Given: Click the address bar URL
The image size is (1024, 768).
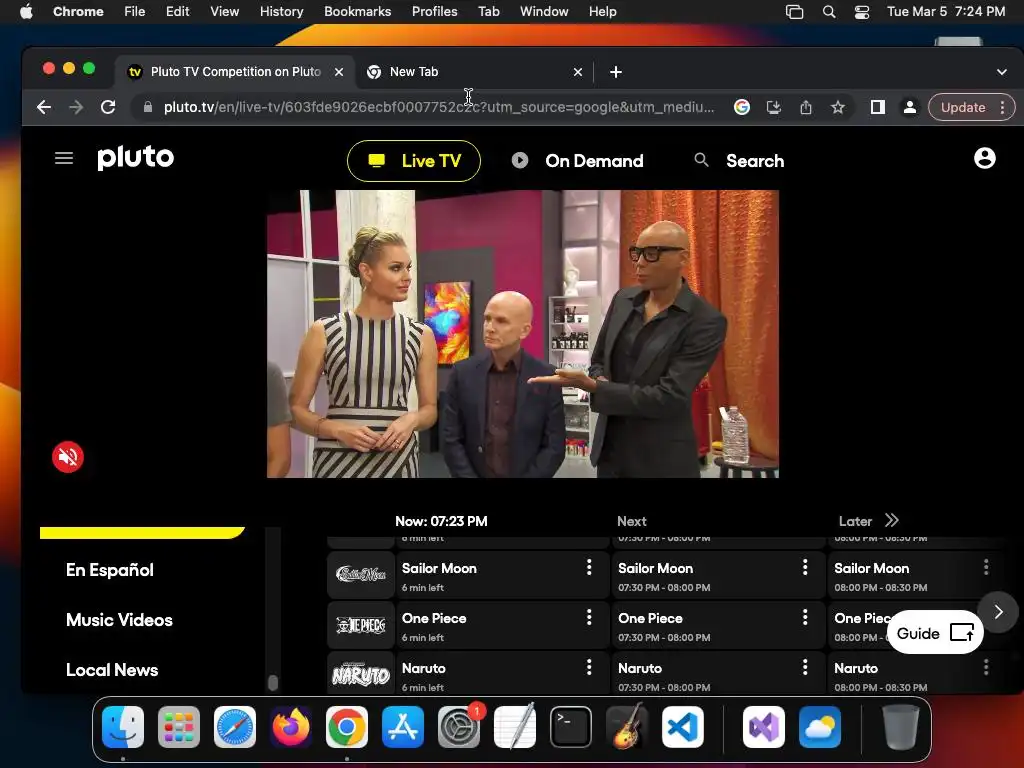Looking at the screenshot, I should click(x=439, y=107).
